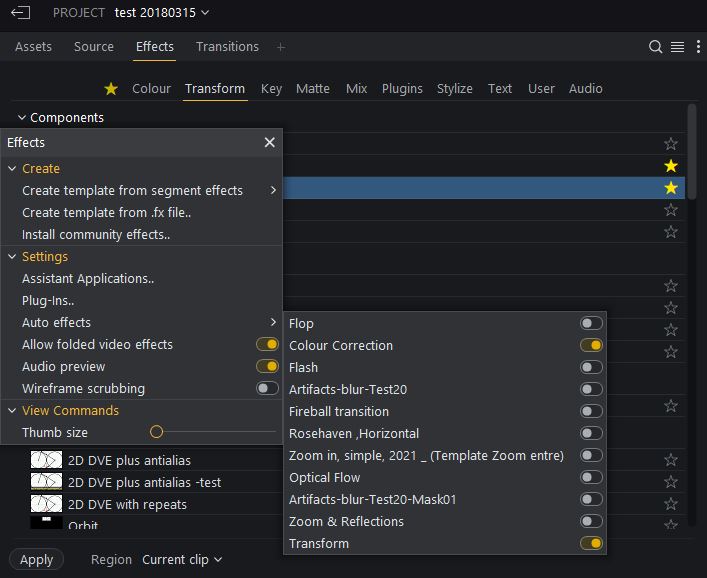Select the Colour effects category

click(x=152, y=88)
